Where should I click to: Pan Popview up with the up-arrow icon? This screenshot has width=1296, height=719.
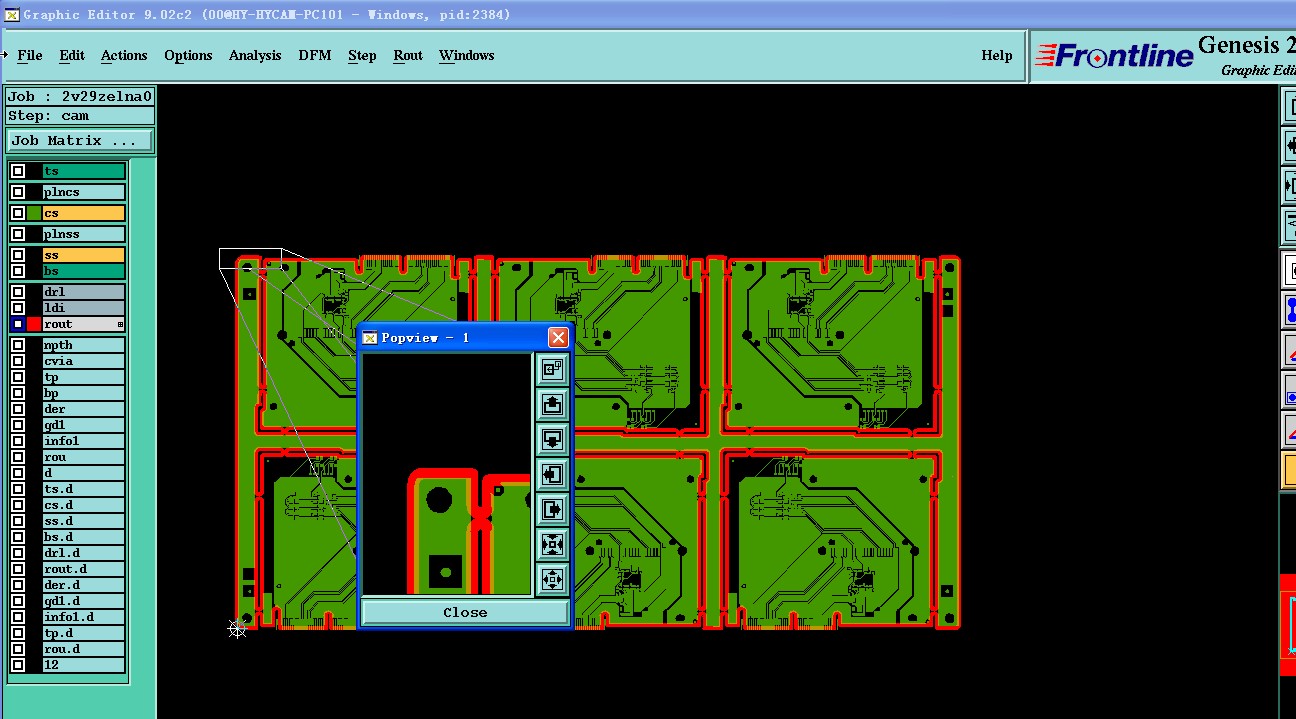click(552, 404)
